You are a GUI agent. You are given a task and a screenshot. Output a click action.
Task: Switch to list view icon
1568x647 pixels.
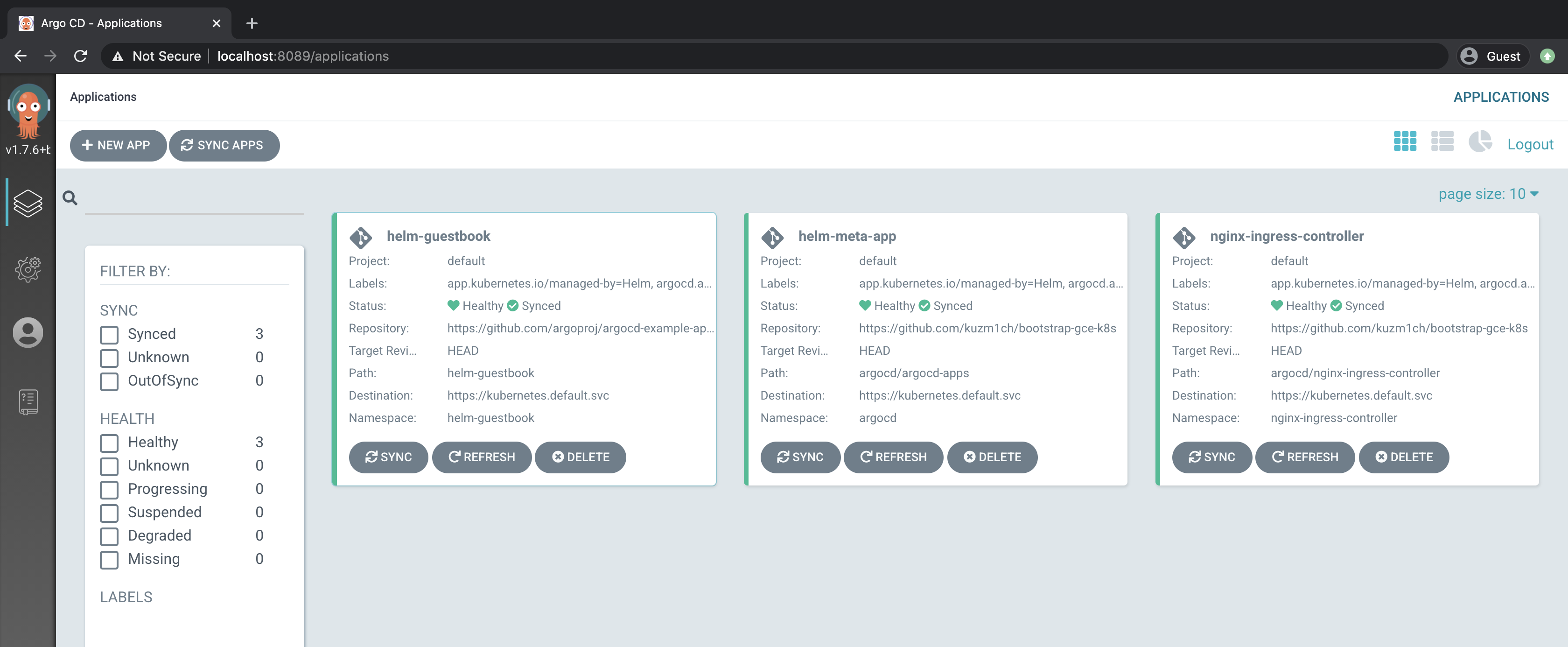1442,141
